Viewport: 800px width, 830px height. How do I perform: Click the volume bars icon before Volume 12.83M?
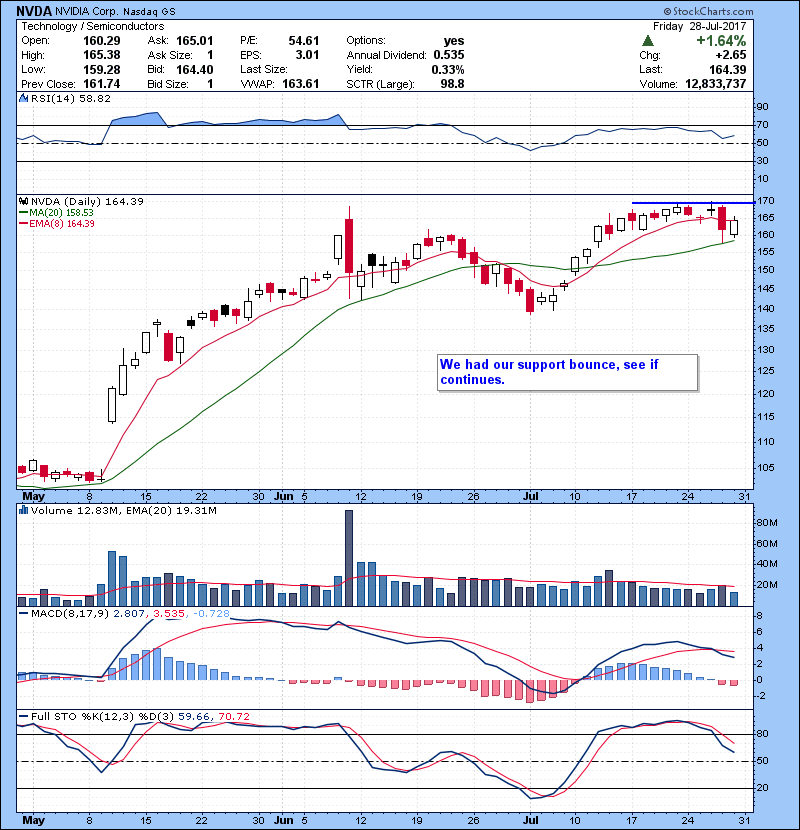pyautogui.click(x=23, y=510)
